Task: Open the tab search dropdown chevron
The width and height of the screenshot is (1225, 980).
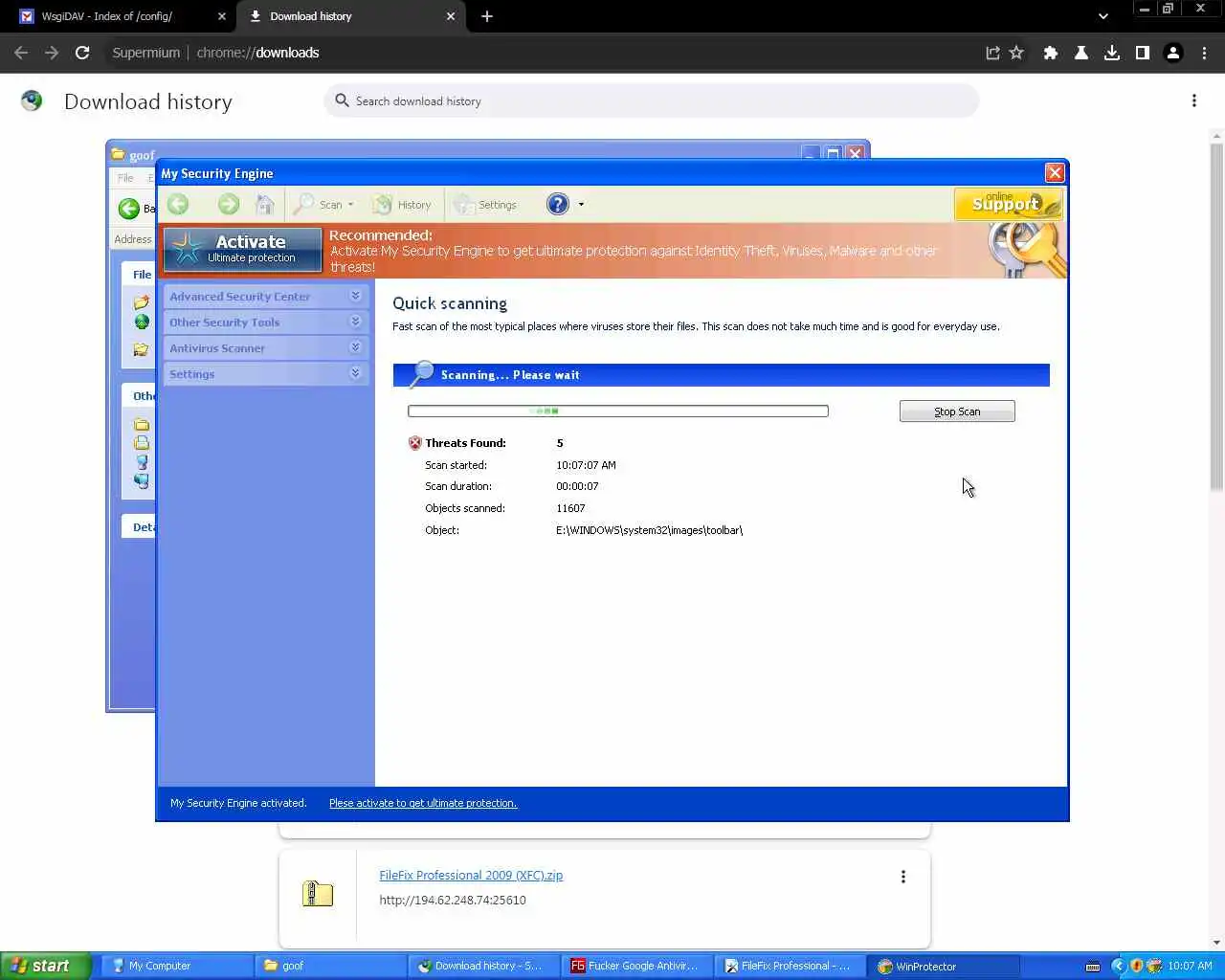Action: [x=1103, y=16]
